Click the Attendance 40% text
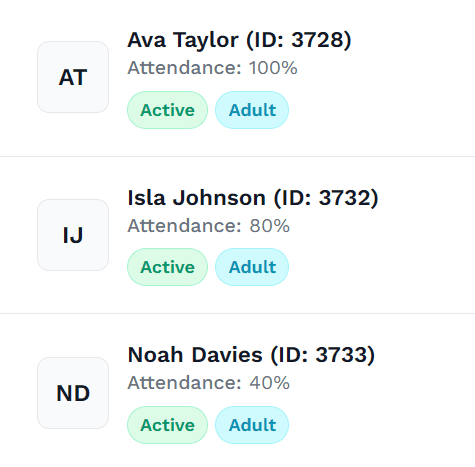The width and height of the screenshot is (475, 467). (209, 383)
